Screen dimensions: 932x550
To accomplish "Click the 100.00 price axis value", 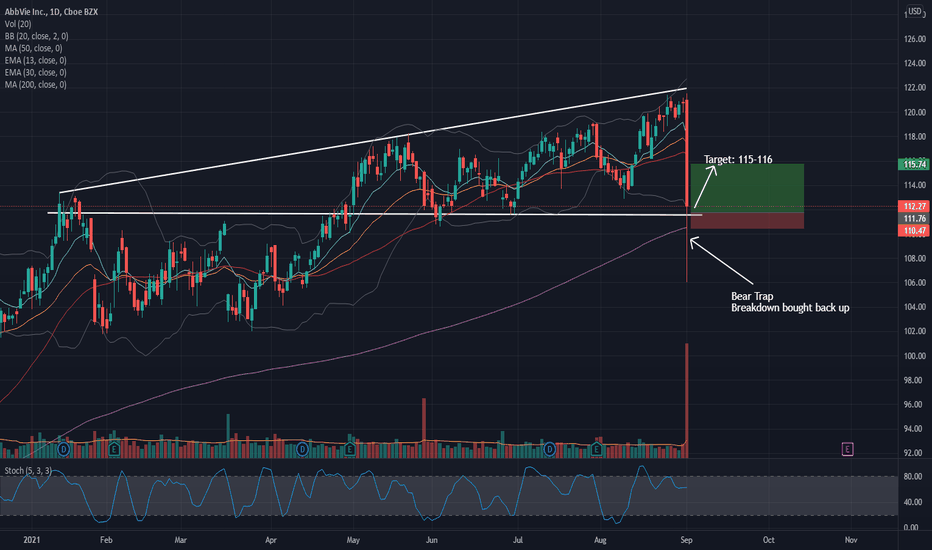I will click(x=914, y=356).
